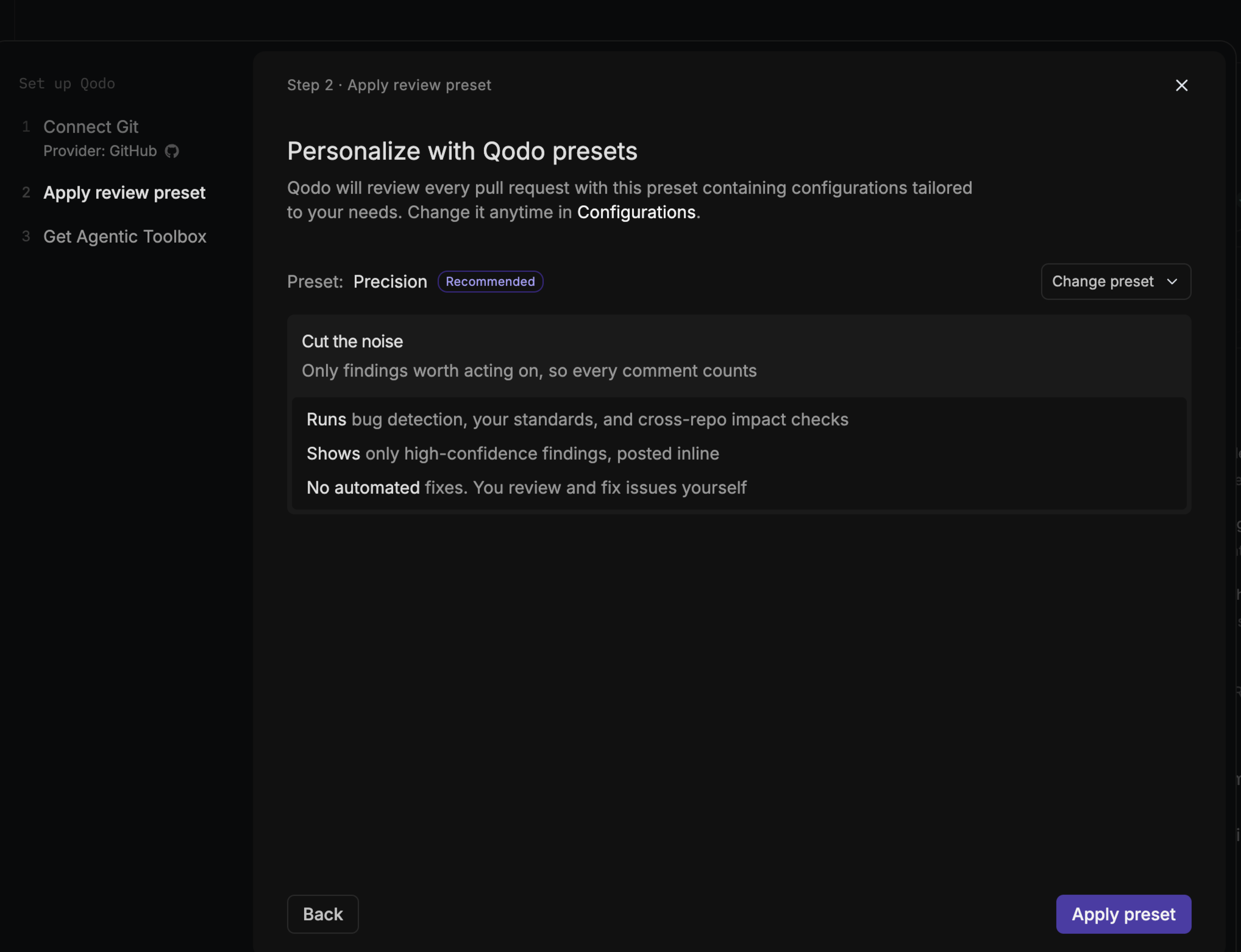Select the Connect Git step
This screenshot has width=1241, height=952.
tap(91, 127)
